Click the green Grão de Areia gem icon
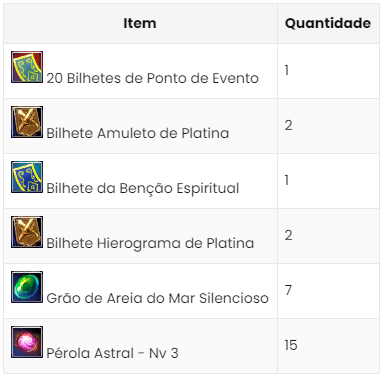This screenshot has width=382, height=379. click(27, 287)
